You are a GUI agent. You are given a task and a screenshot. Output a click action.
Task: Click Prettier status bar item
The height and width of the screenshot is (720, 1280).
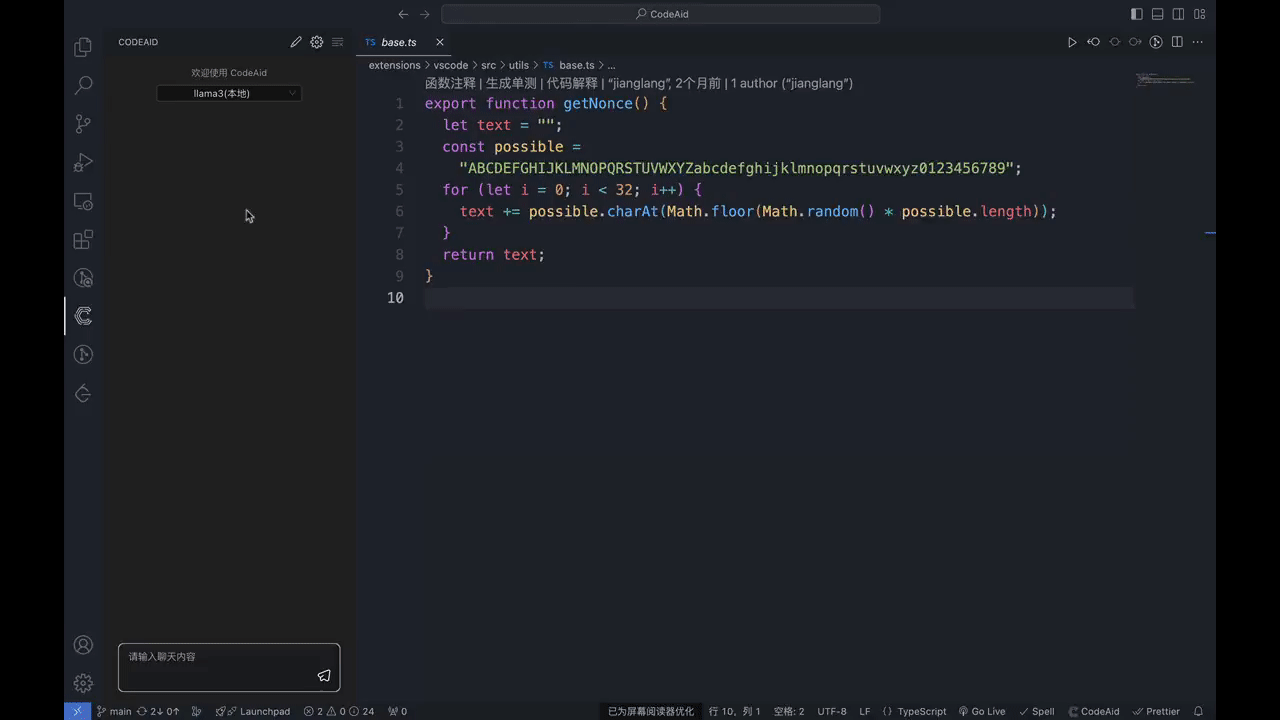(1156, 711)
